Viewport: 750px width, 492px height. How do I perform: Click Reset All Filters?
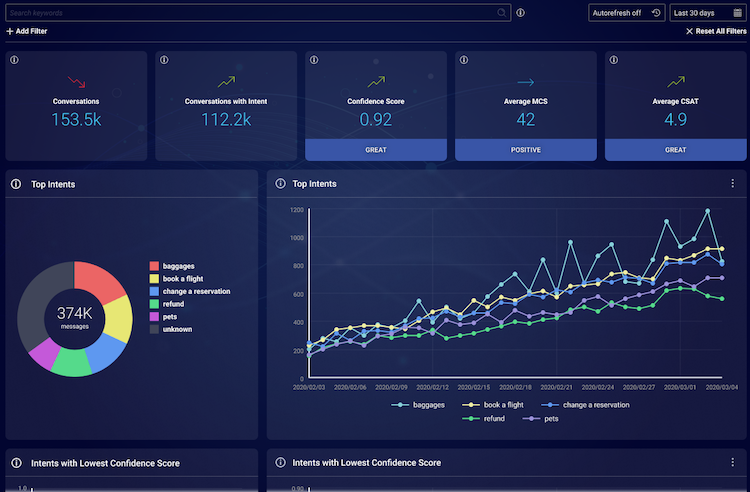(716, 31)
